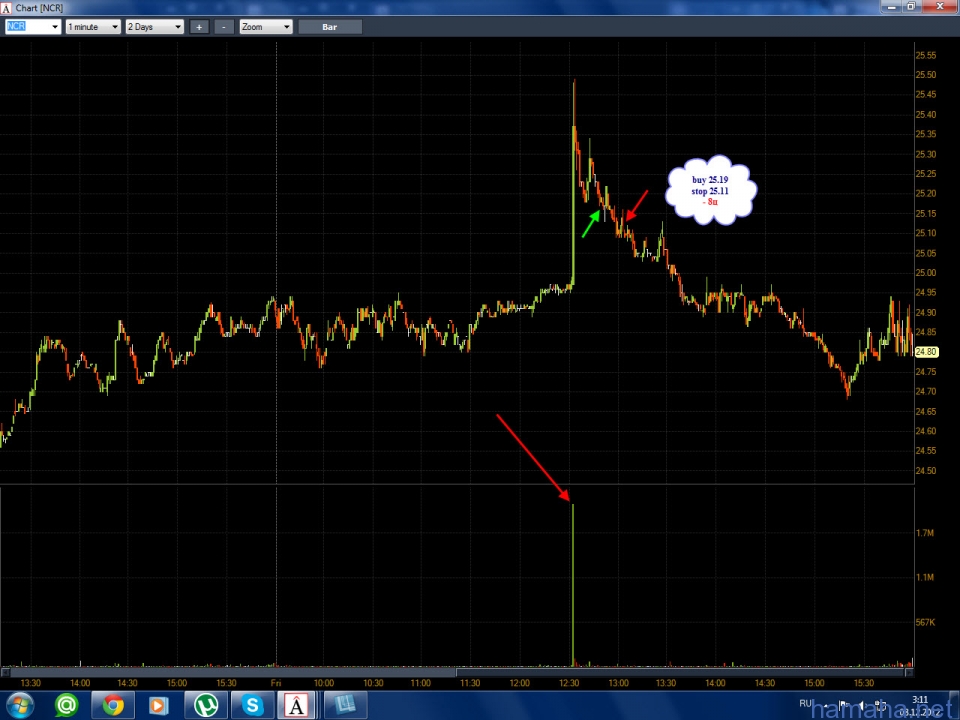Click the scrollbar right arrow below chart
960x720 pixels.
[909, 672]
